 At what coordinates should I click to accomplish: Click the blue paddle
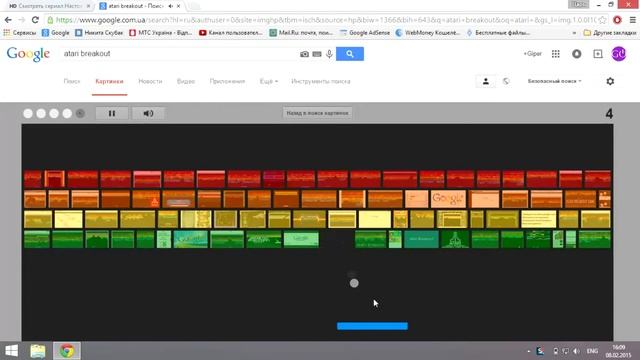click(x=372, y=326)
